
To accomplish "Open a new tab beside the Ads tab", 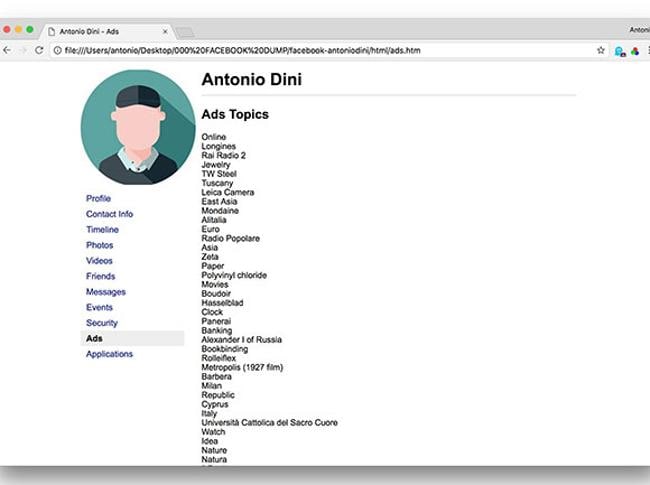I will pos(185,32).
